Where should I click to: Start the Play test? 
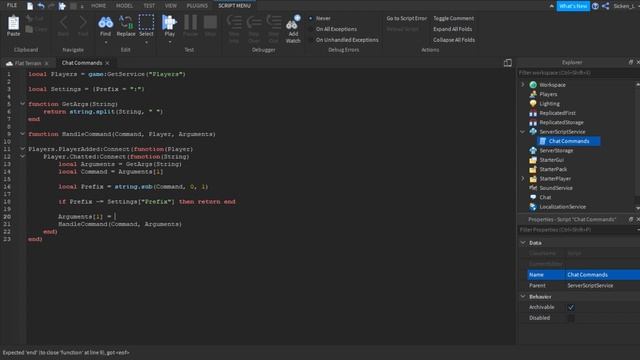click(x=169, y=22)
